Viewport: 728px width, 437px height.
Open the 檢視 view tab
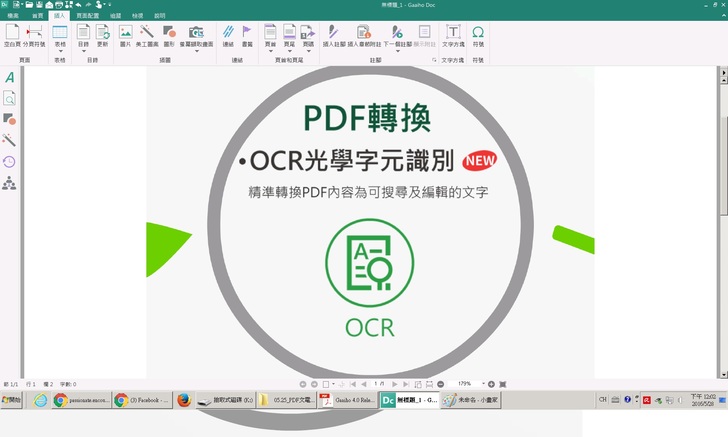pyautogui.click(x=137, y=16)
